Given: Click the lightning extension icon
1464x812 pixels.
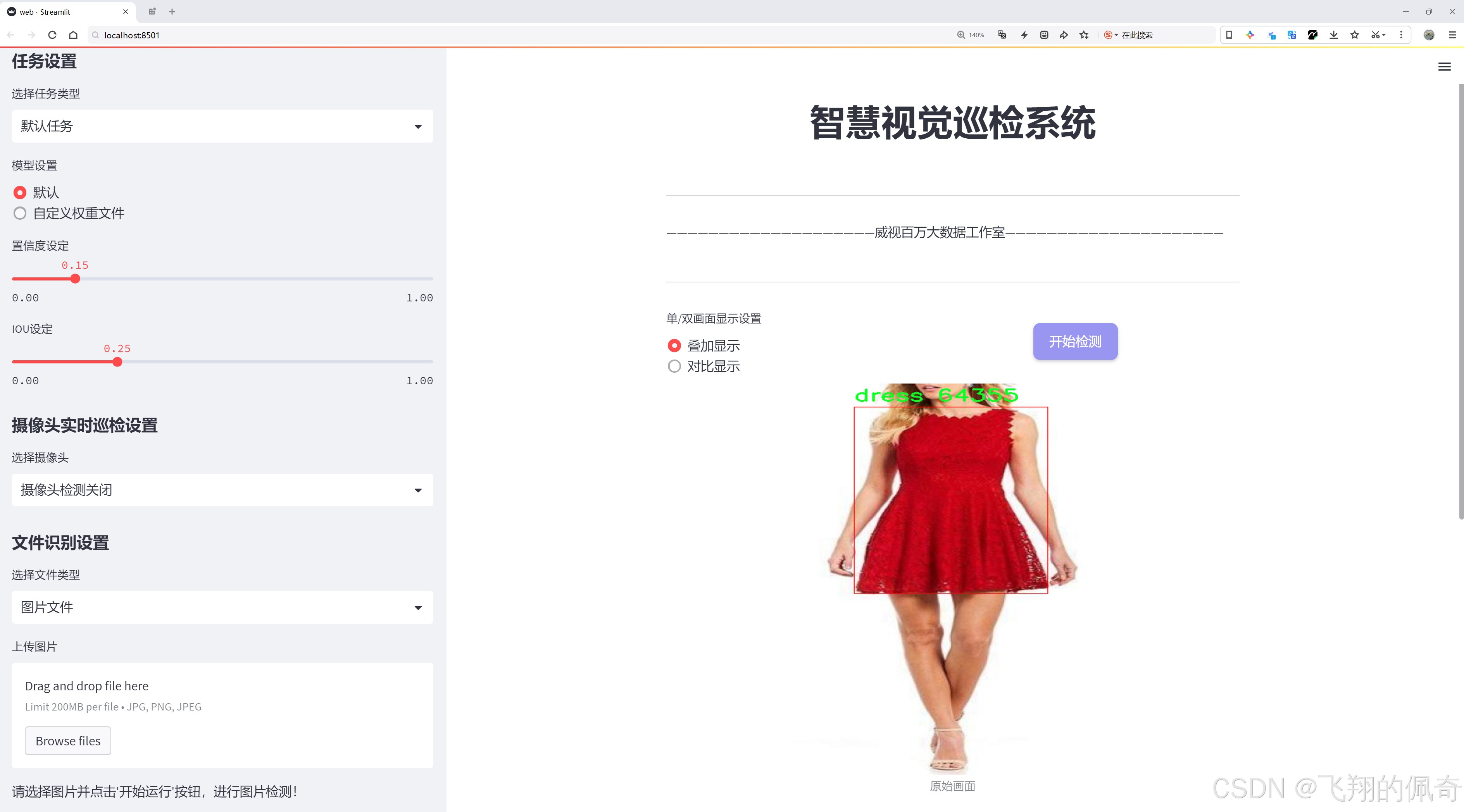Looking at the screenshot, I should (x=1024, y=34).
